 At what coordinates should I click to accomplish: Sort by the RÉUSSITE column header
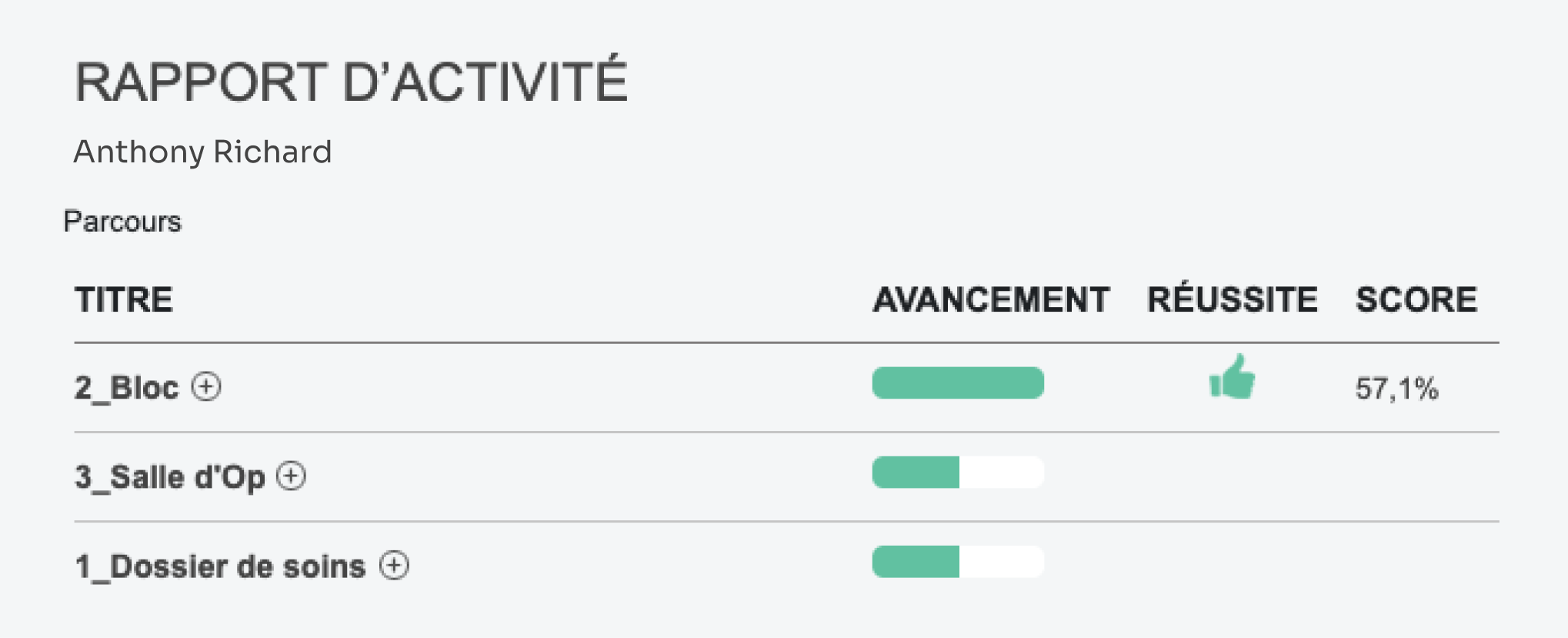pyautogui.click(x=1233, y=297)
